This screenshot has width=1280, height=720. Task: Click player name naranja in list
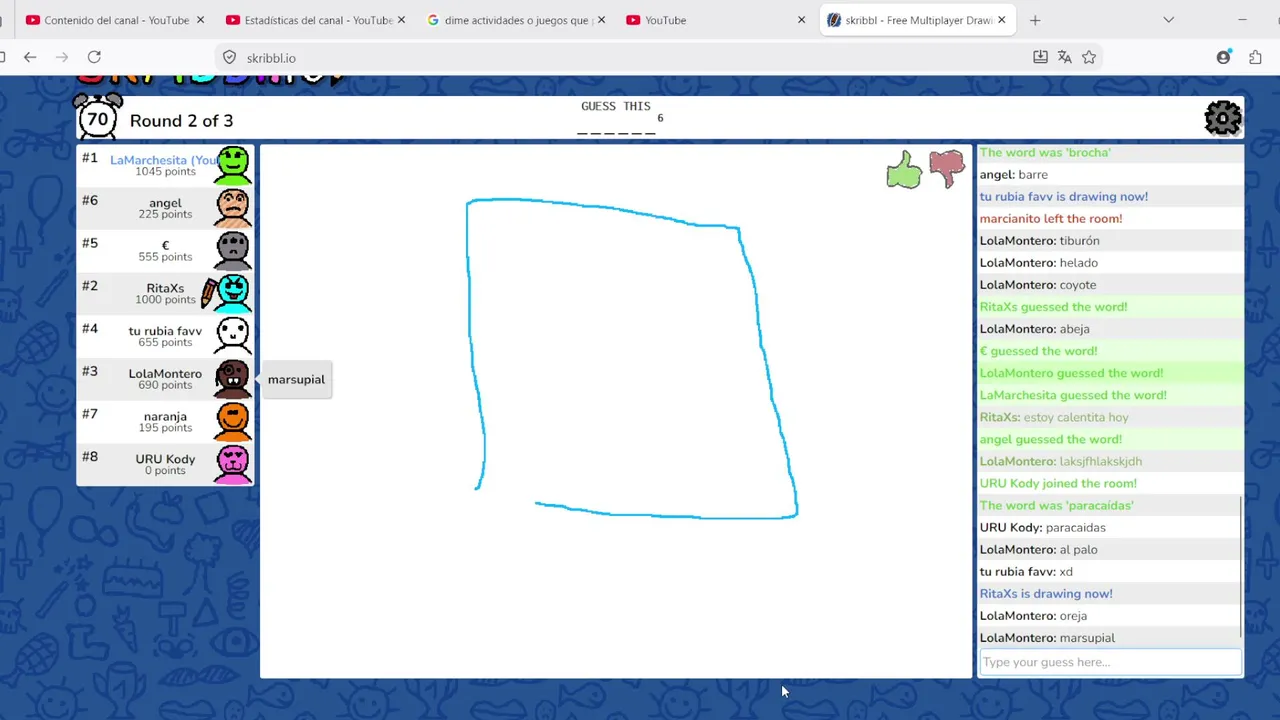pyautogui.click(x=165, y=416)
